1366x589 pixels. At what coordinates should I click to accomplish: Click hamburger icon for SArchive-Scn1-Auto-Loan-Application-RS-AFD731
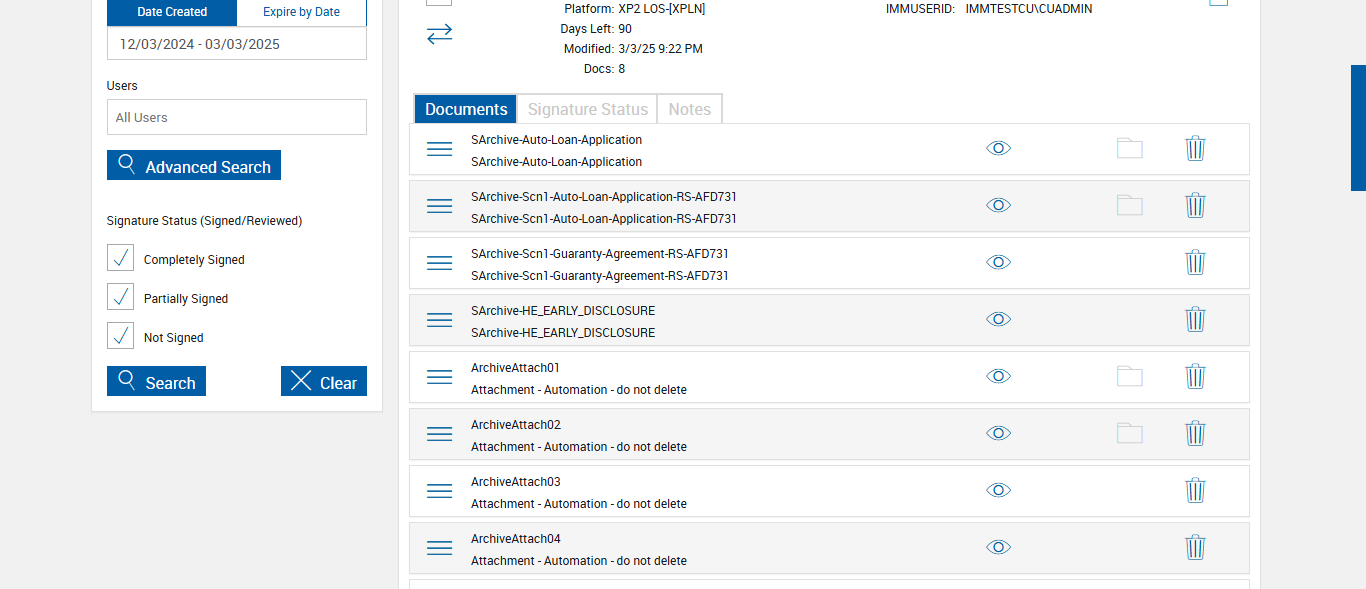pos(440,206)
